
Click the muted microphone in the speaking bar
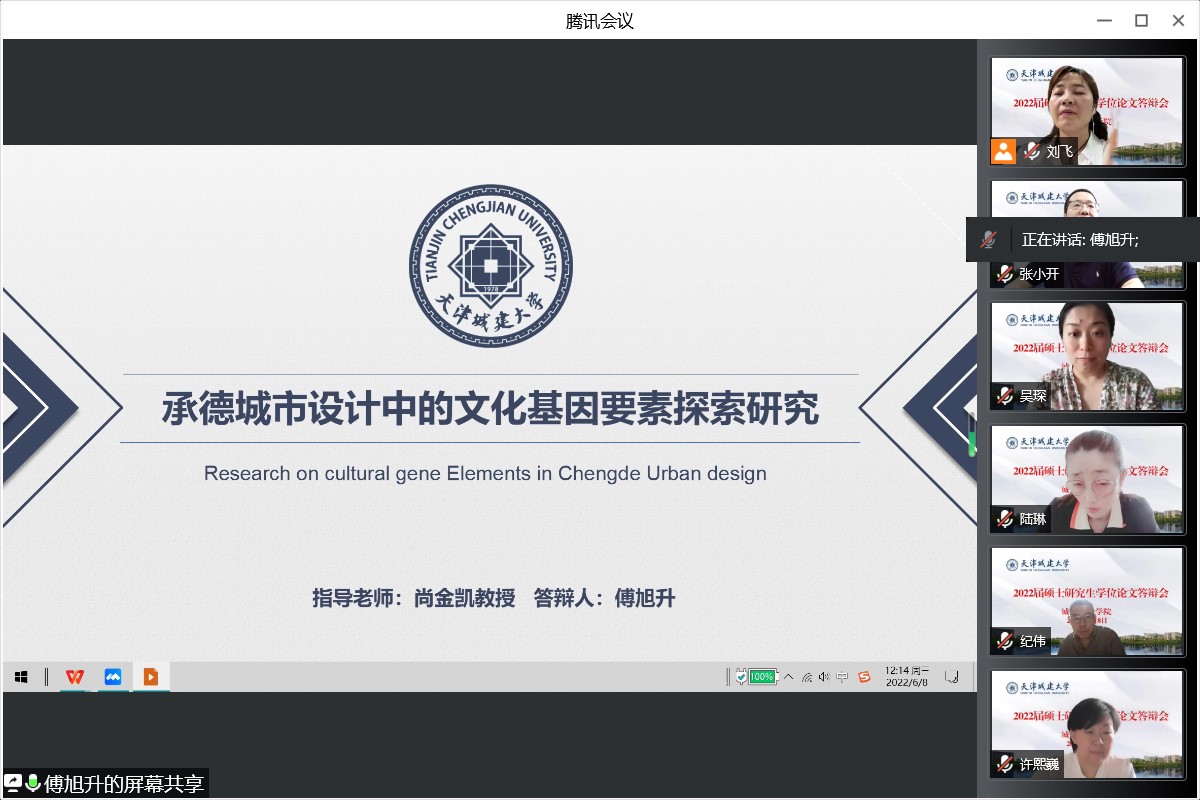tap(988, 240)
